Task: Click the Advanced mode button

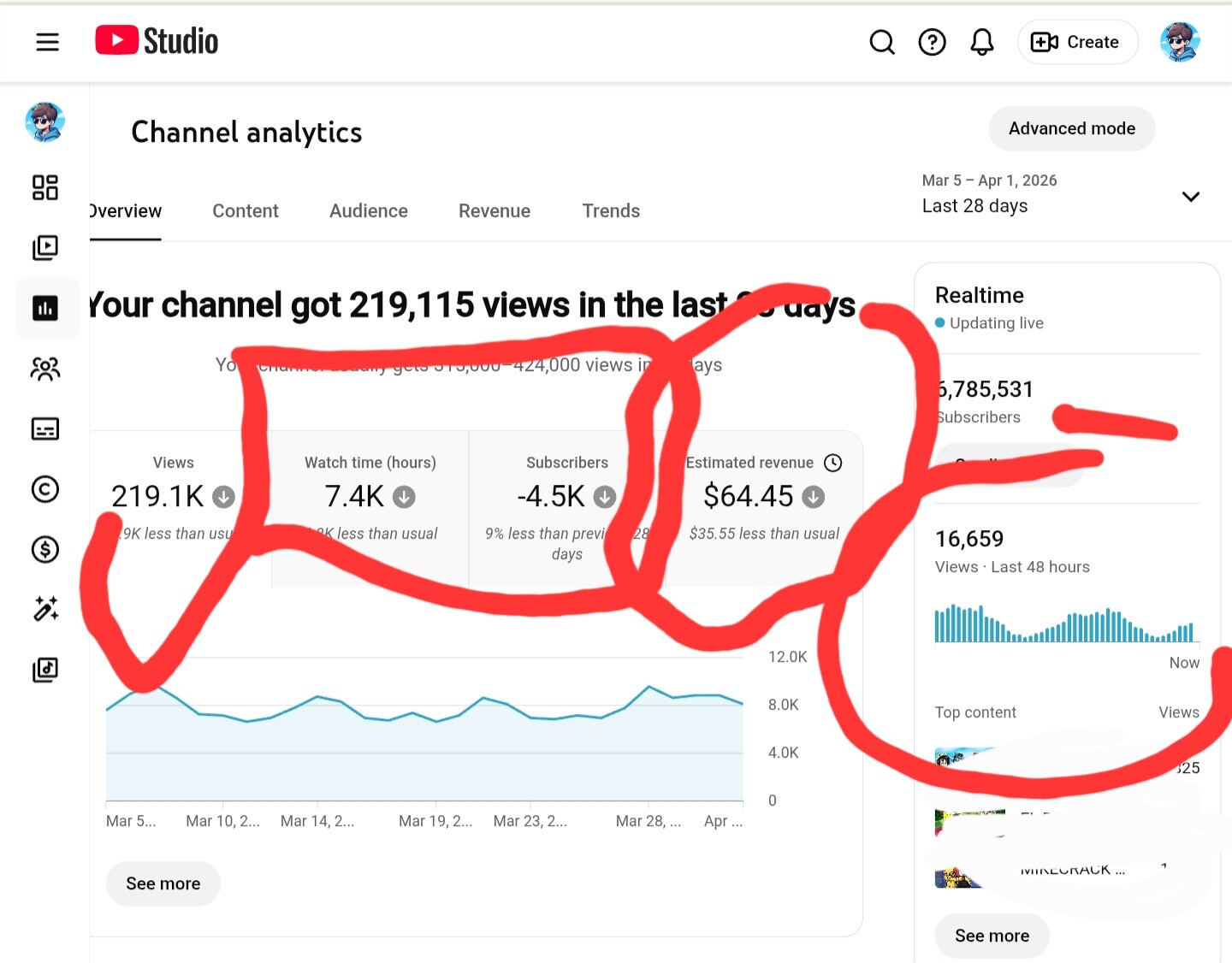Action: pyautogui.click(x=1071, y=129)
